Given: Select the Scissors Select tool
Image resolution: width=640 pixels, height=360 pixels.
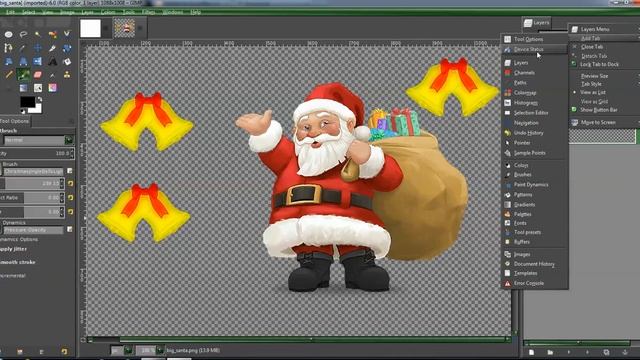Looking at the screenshot, I should tap(67, 34).
